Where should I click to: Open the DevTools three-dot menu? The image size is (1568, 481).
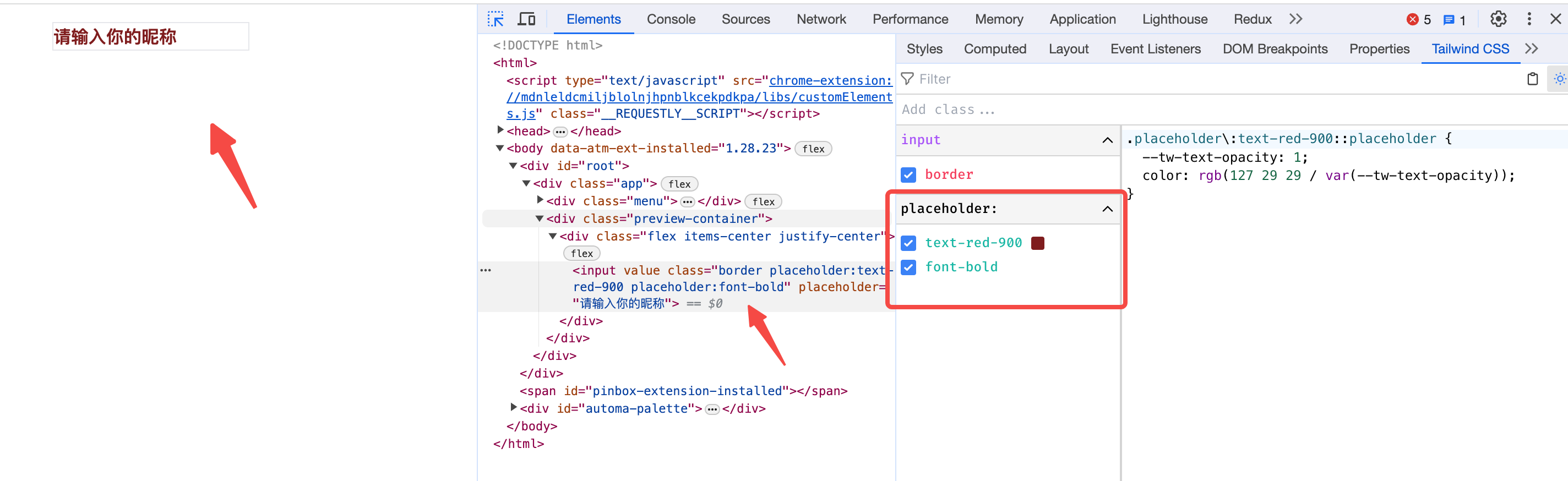[1529, 19]
